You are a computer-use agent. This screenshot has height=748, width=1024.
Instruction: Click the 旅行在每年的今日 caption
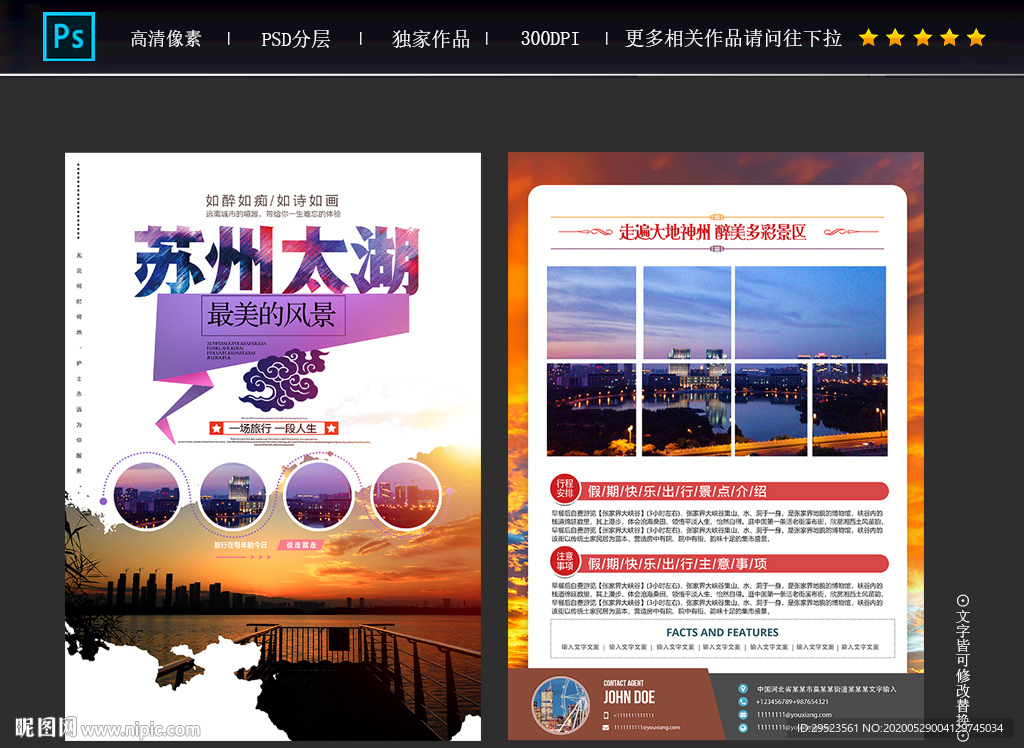click(x=241, y=544)
